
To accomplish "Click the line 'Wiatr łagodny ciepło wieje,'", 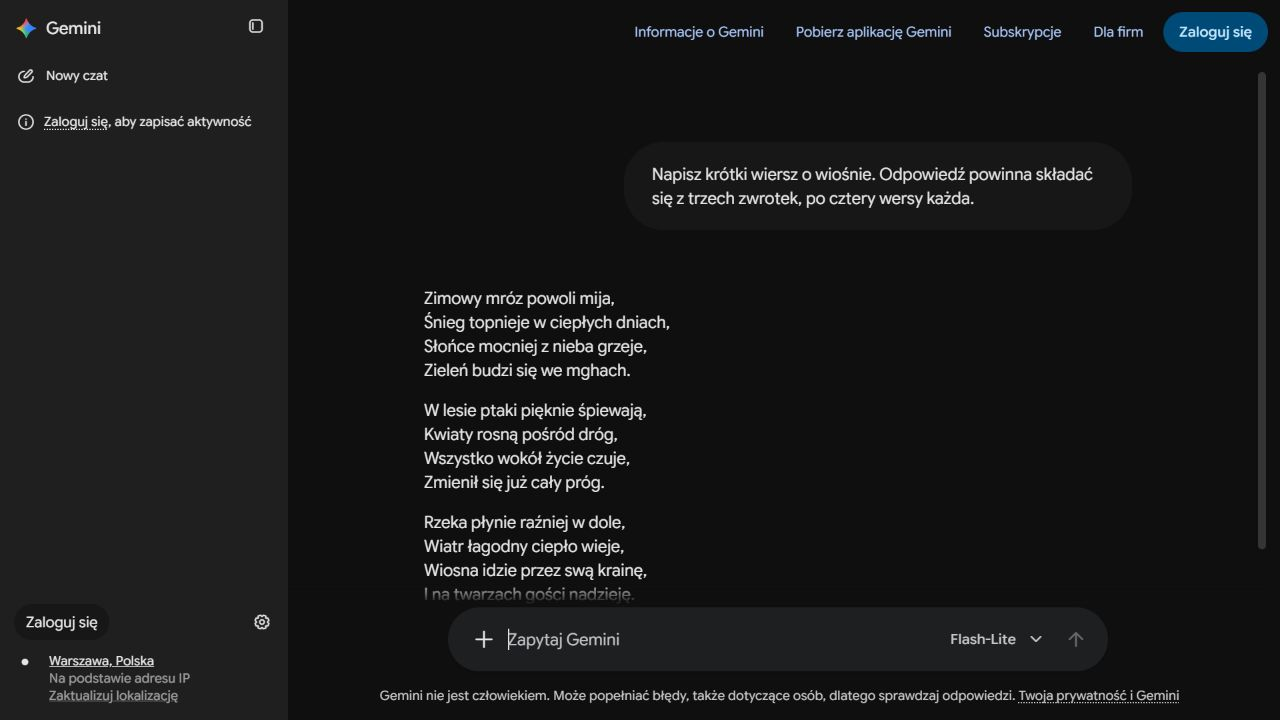I will 524,546.
